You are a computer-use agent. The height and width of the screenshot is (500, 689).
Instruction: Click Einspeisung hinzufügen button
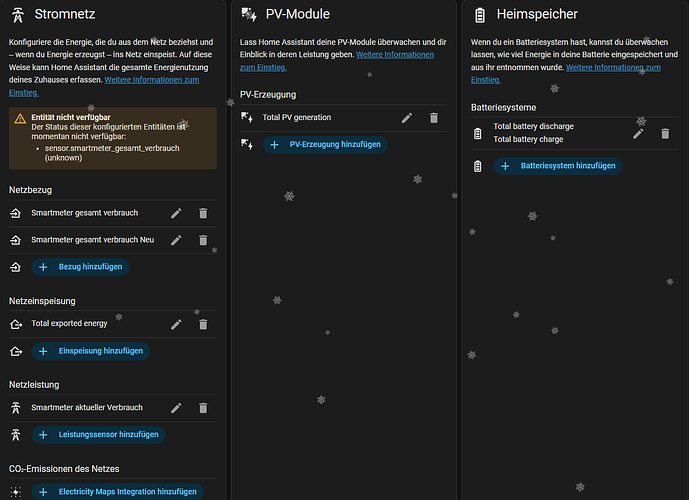click(90, 351)
